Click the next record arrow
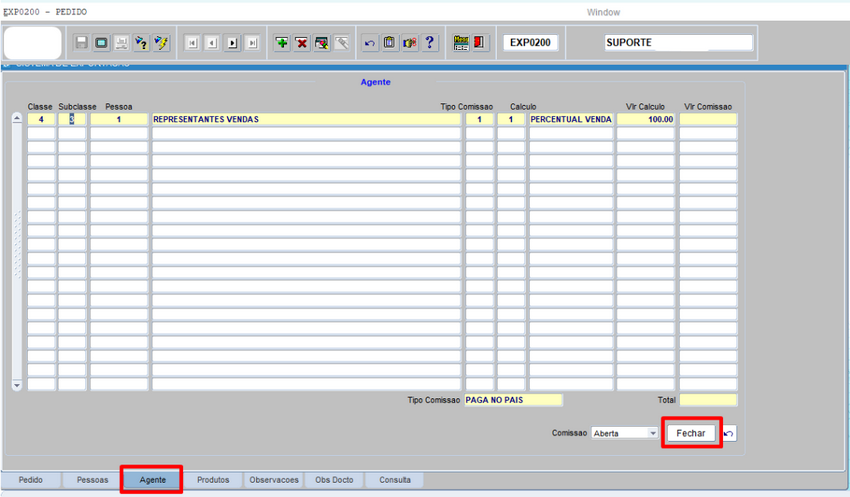 (x=232, y=43)
